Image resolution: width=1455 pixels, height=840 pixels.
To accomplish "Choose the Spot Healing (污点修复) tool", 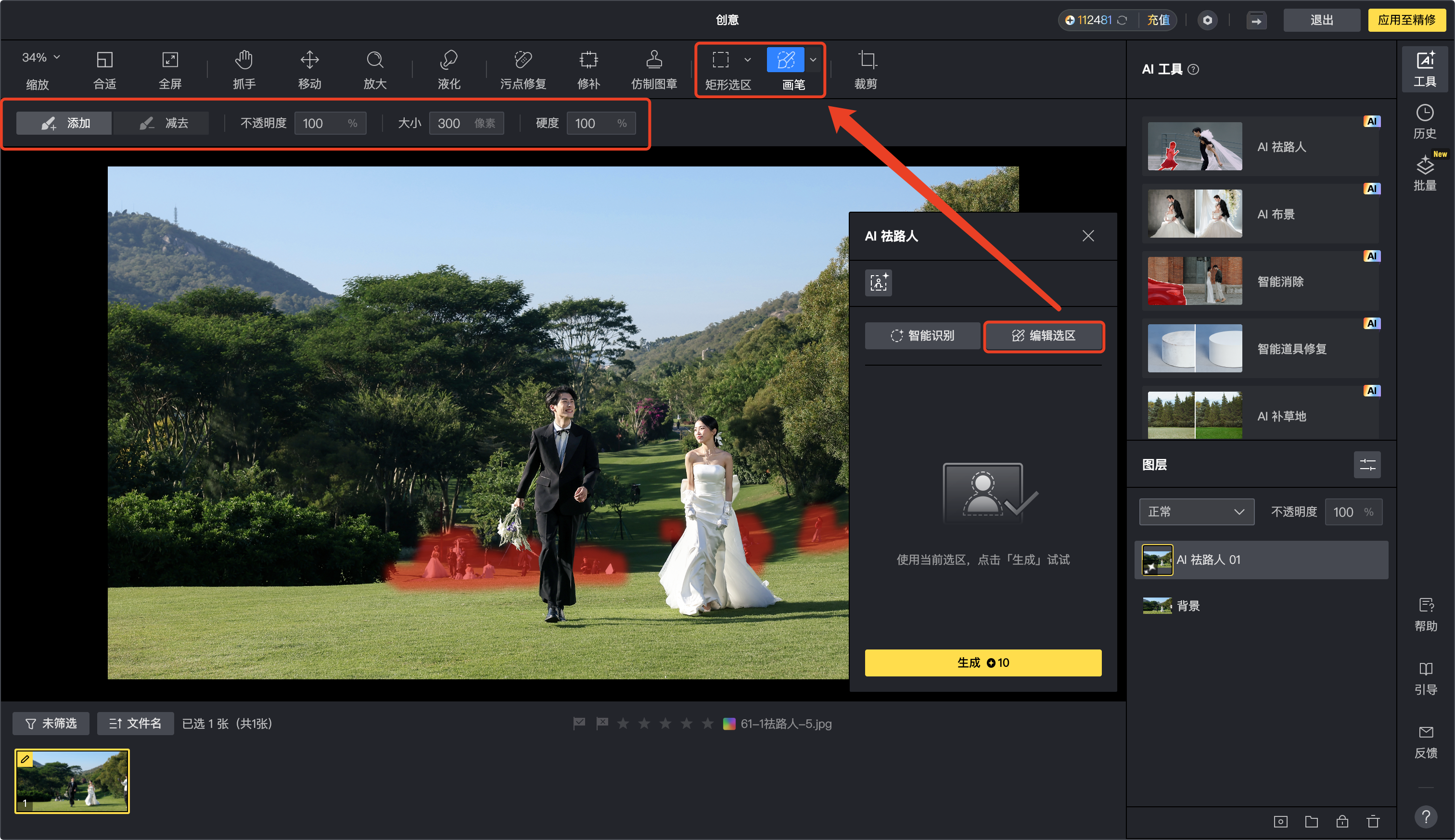I will point(523,69).
